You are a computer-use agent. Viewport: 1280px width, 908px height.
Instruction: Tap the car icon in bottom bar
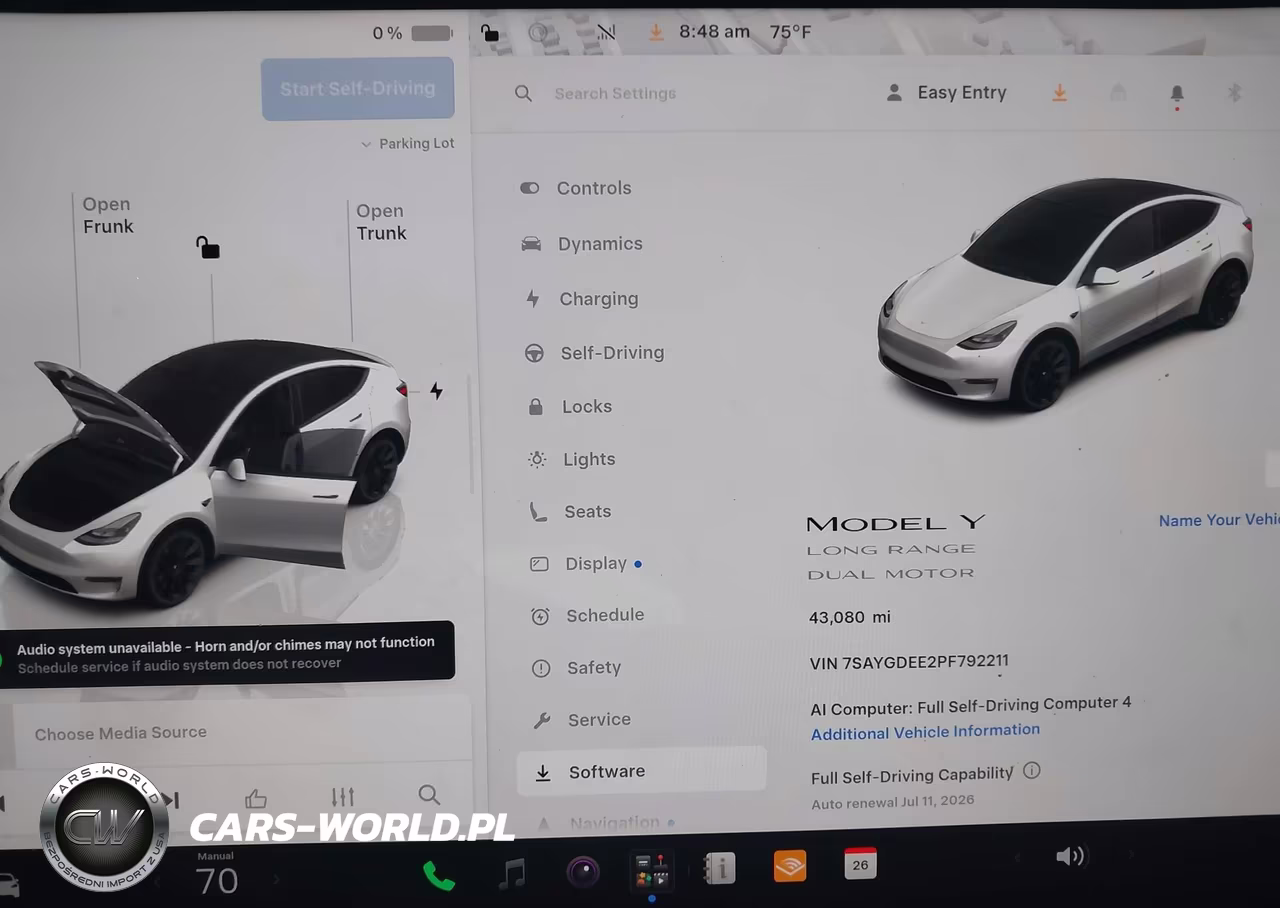[8, 884]
